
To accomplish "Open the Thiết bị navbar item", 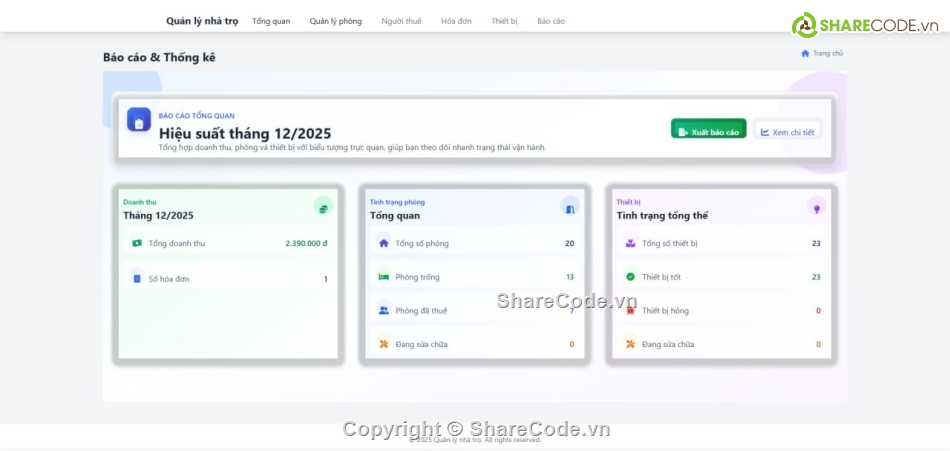I will [505, 21].
